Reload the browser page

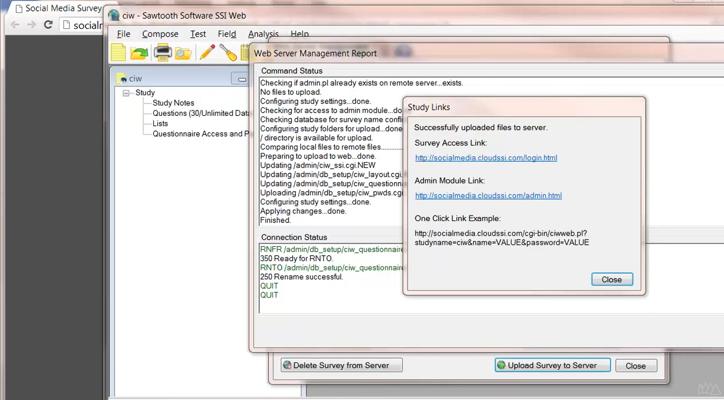tap(48, 24)
